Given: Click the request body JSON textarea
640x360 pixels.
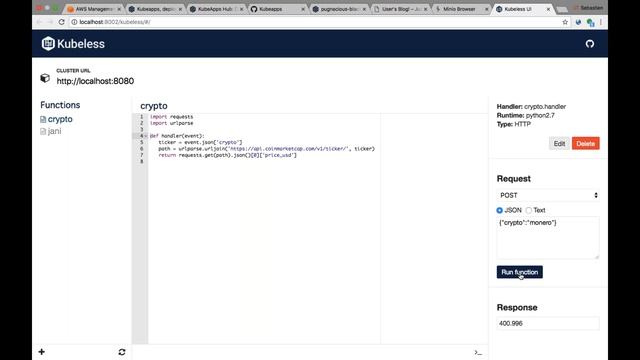Looking at the screenshot, I should (548, 238).
